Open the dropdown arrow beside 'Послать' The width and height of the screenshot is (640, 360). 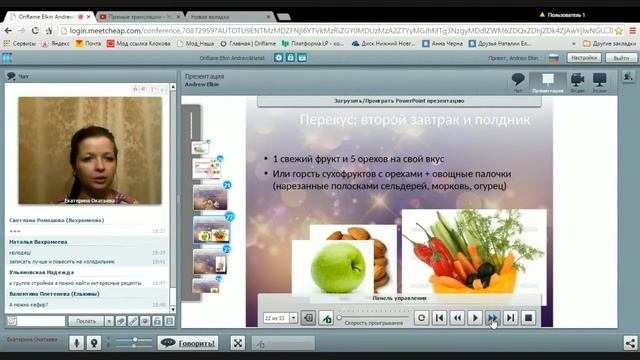tap(109, 321)
